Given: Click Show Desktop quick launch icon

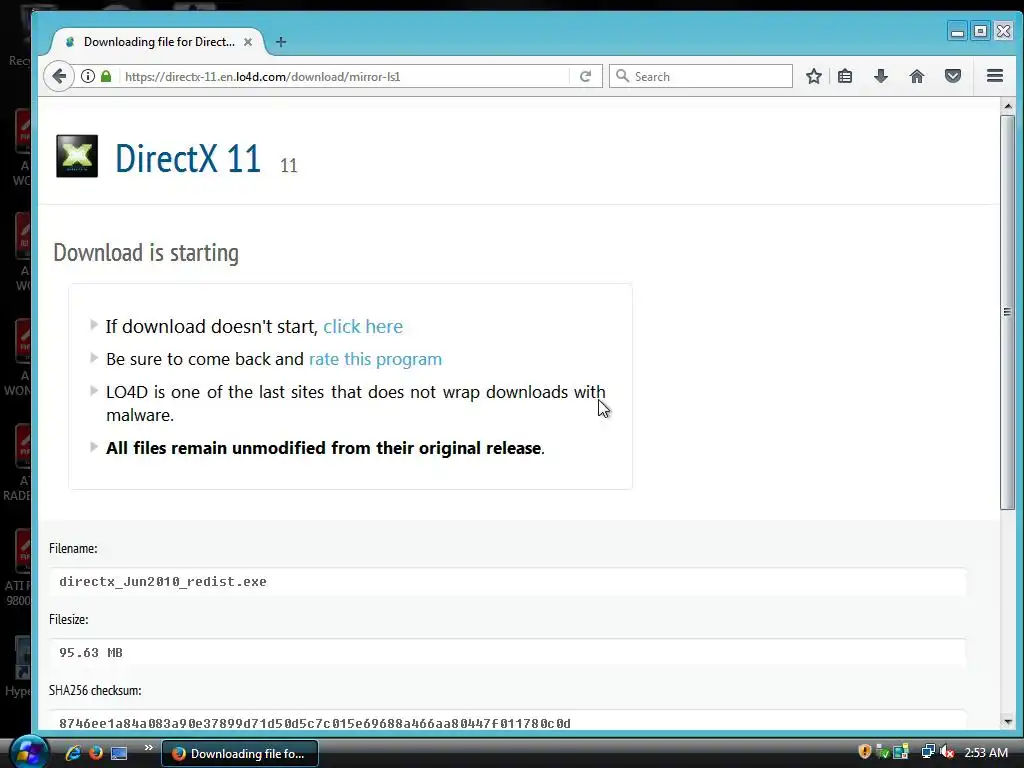Looking at the screenshot, I should click(119, 754).
